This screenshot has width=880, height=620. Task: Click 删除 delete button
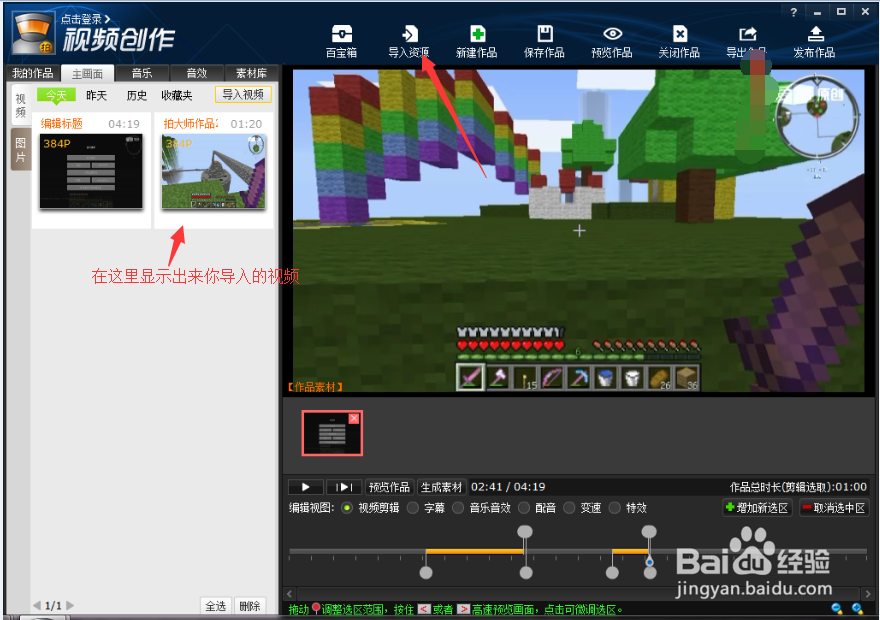tap(250, 606)
